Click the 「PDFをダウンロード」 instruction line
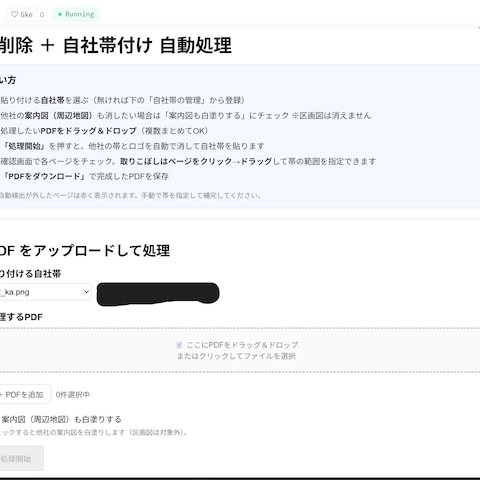 (x=85, y=176)
